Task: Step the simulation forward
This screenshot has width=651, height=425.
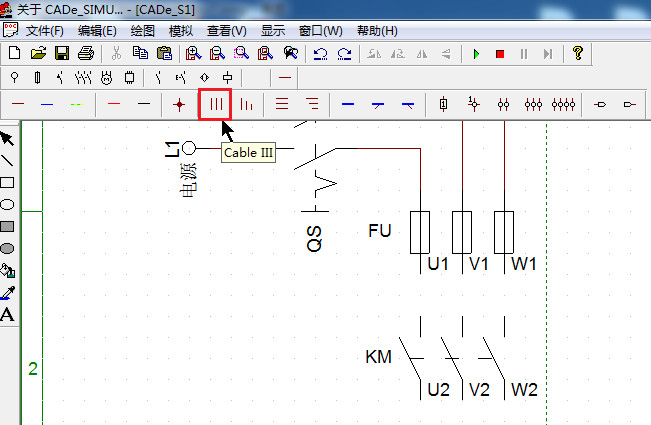Action: tap(548, 54)
